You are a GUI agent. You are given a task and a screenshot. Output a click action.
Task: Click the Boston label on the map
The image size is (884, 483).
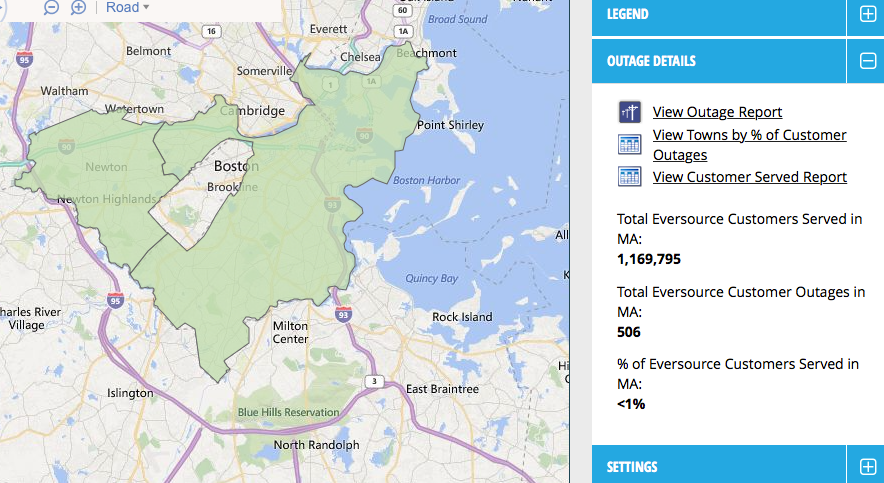pos(236,166)
